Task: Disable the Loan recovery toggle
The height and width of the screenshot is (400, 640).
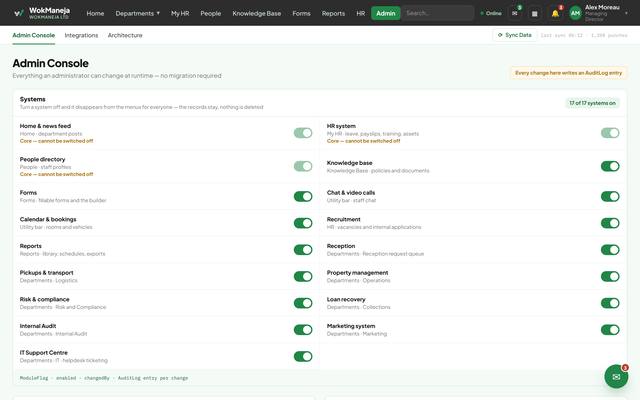Action: [610, 303]
